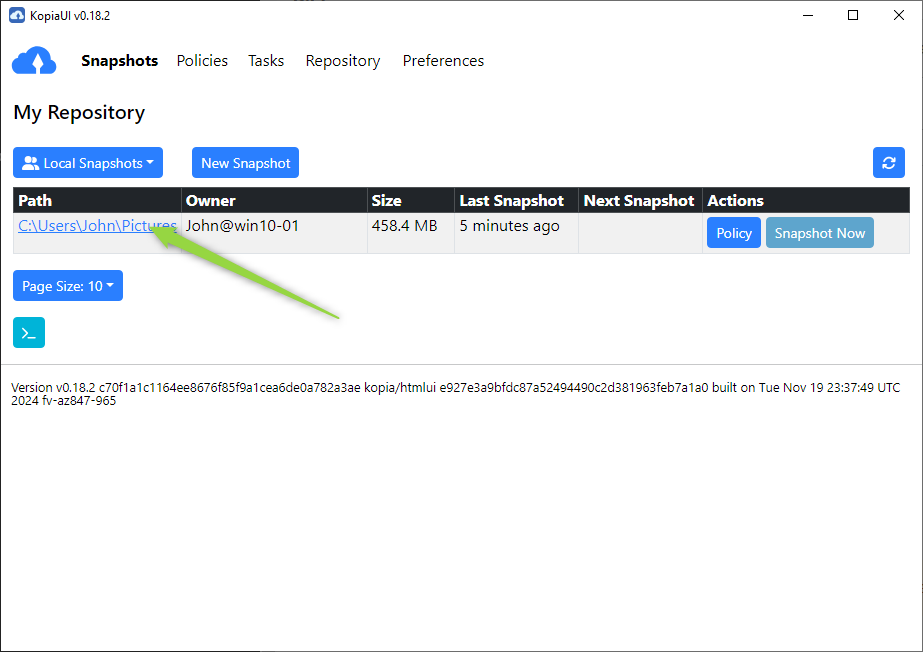923x652 pixels.
Task: Click the Snapshot Now button
Action: (x=819, y=232)
